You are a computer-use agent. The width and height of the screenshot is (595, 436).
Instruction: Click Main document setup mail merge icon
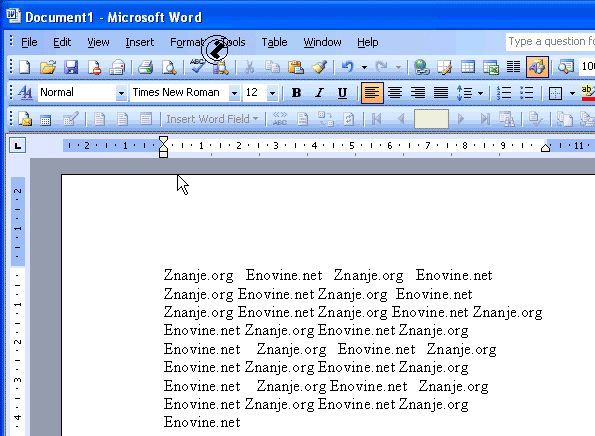click(25, 119)
